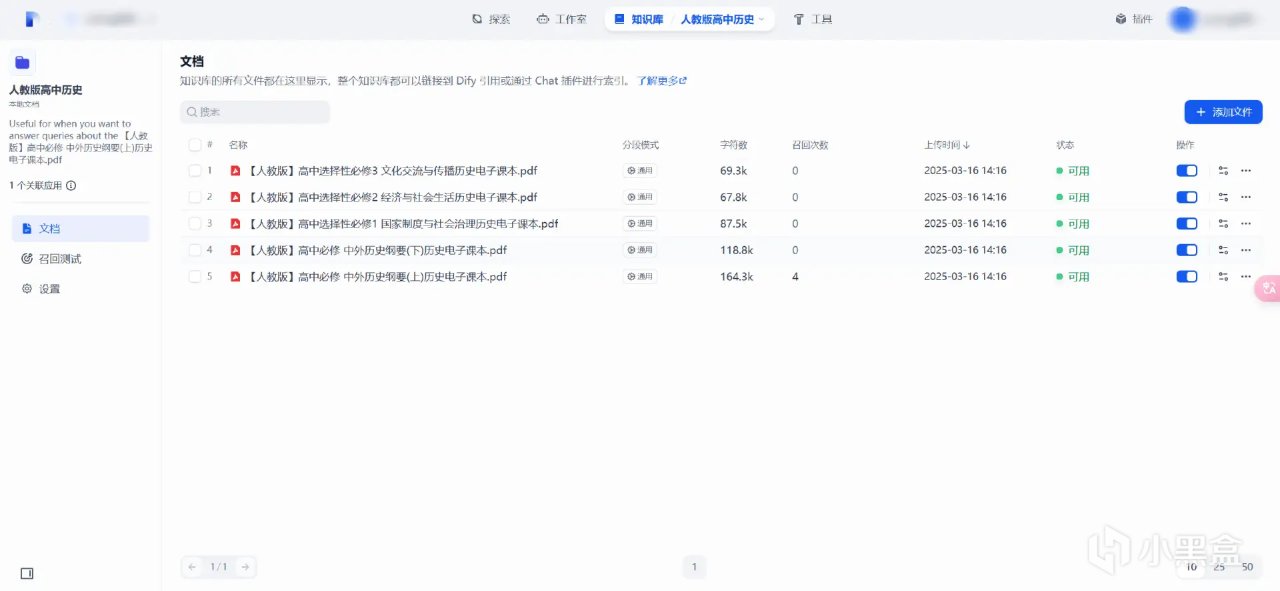Sort by 上传时间 column header
The image size is (1280, 591).
947,145
